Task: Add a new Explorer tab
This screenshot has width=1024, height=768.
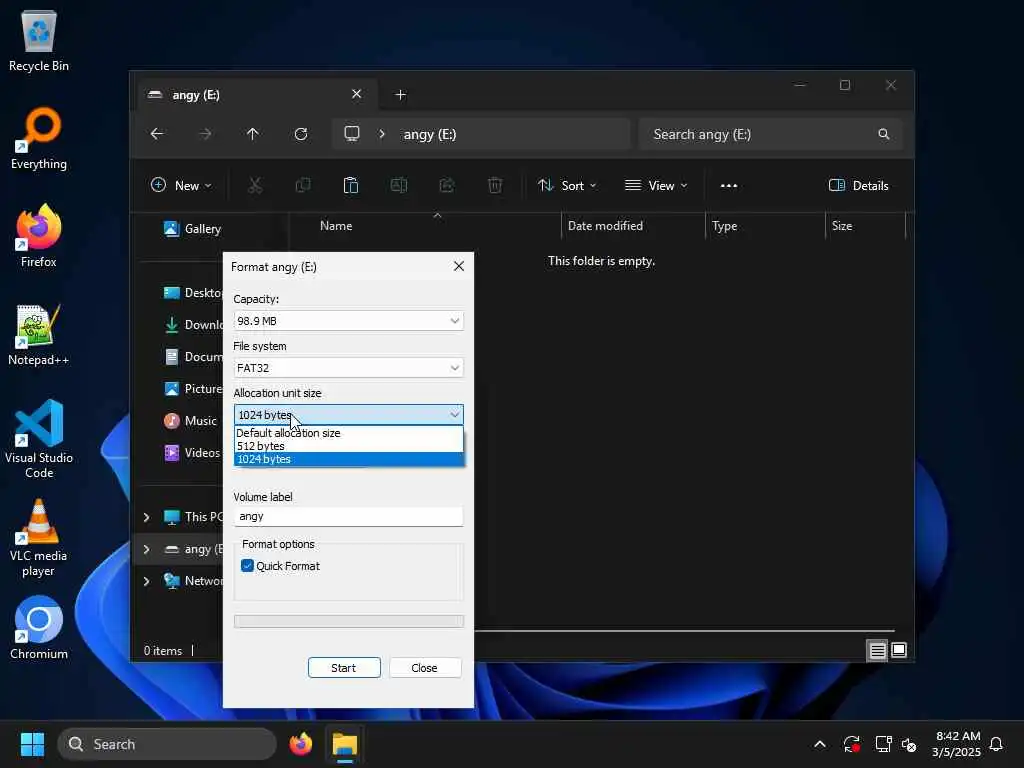Action: 400,95
